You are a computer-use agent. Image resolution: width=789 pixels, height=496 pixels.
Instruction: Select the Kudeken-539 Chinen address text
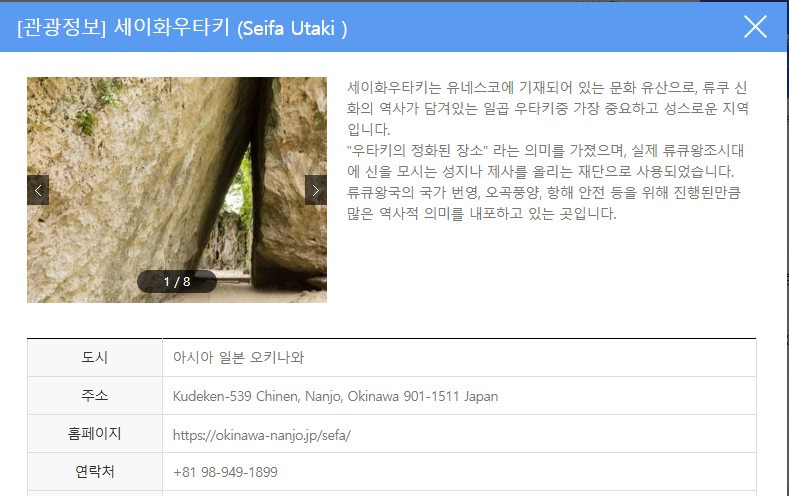(x=335, y=396)
